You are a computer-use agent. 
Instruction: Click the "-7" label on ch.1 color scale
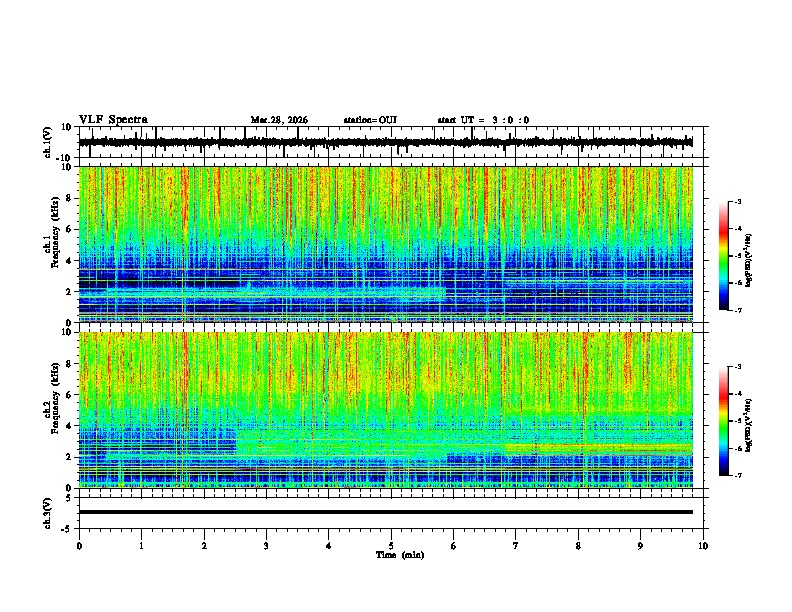pyautogui.click(x=738, y=310)
